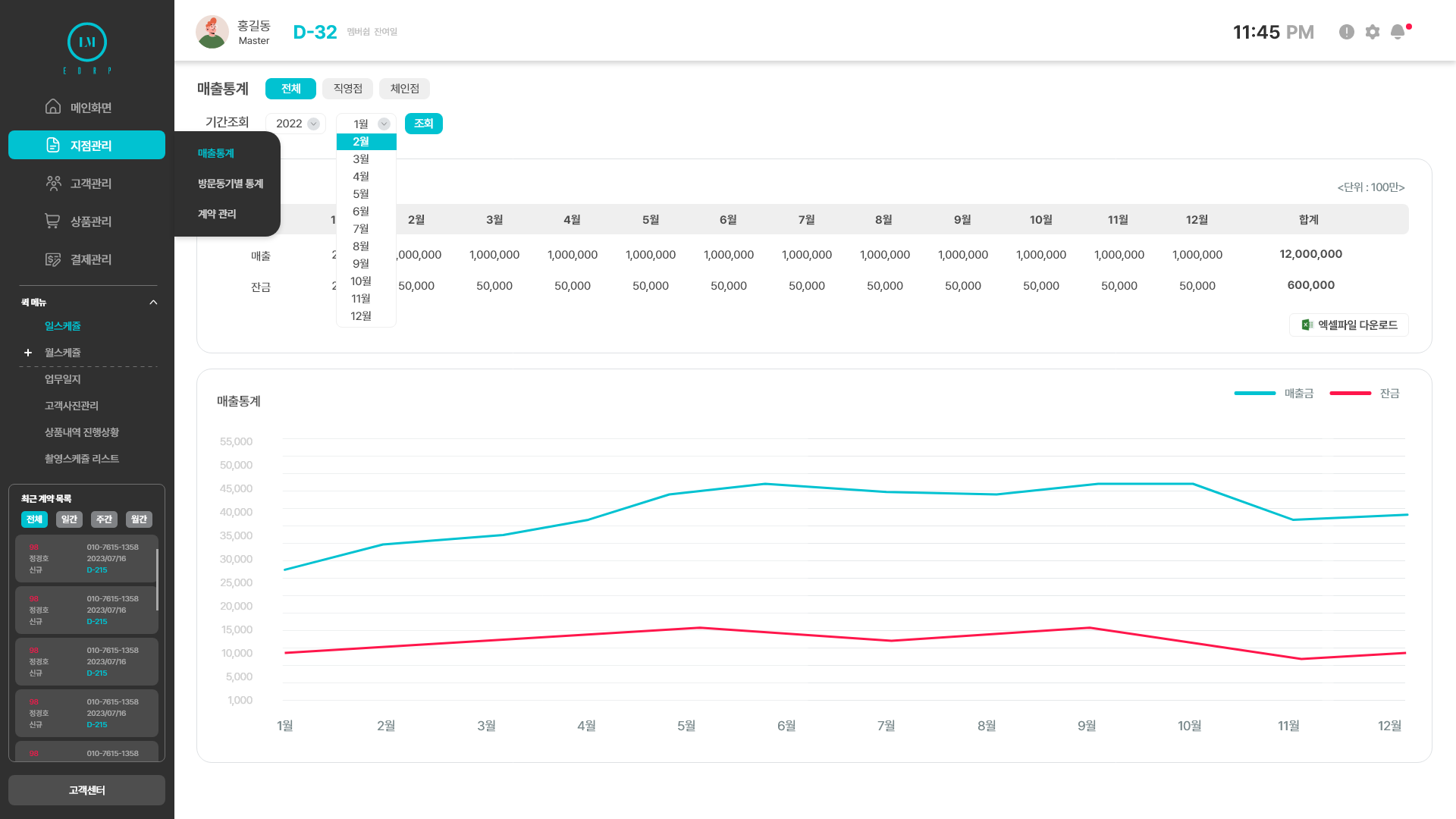The width and height of the screenshot is (1456, 819).
Task: Open notifications bell icon
Action: coord(1398,32)
